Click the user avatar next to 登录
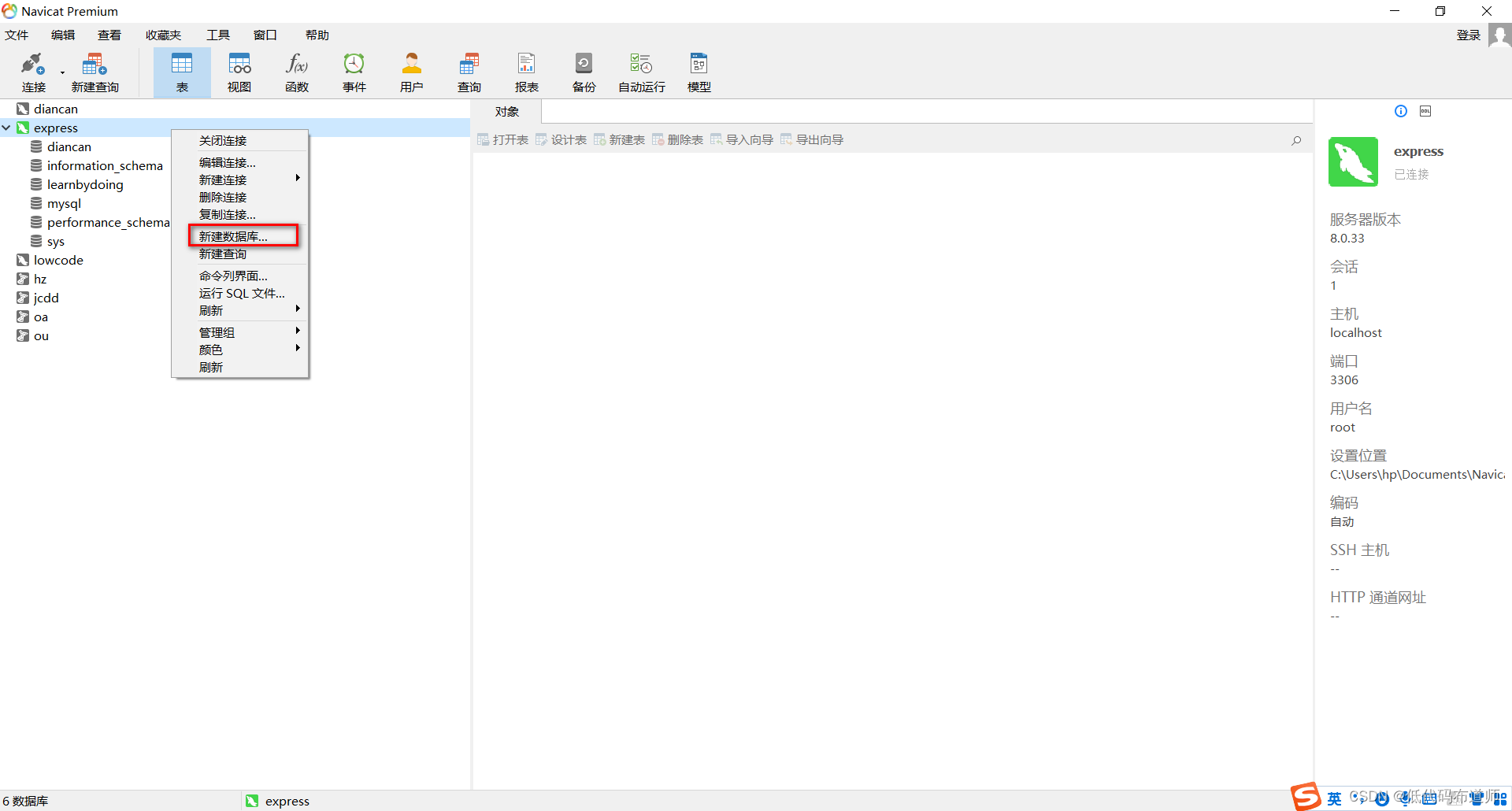Screen dimensions: 1512x811 (x=1499, y=35)
